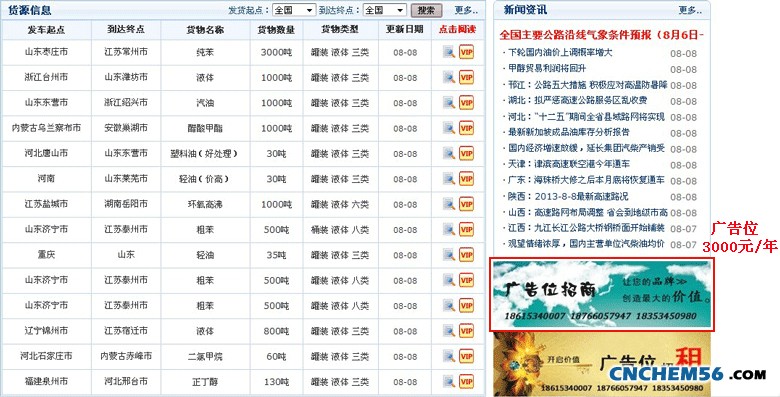Click the 桶装 液体 八类 cargo type cell
The width and height of the screenshot is (780, 397).
340,229
